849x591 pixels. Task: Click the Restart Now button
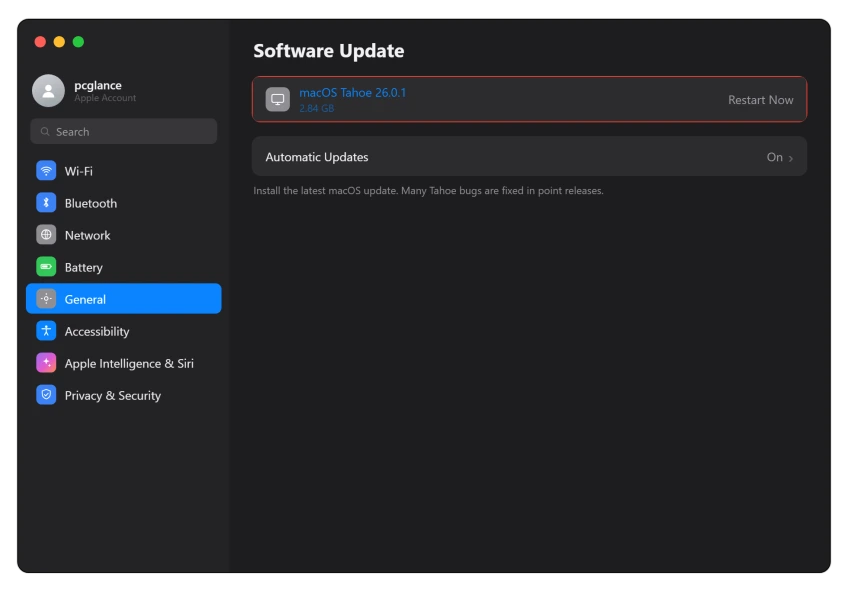[x=760, y=100]
